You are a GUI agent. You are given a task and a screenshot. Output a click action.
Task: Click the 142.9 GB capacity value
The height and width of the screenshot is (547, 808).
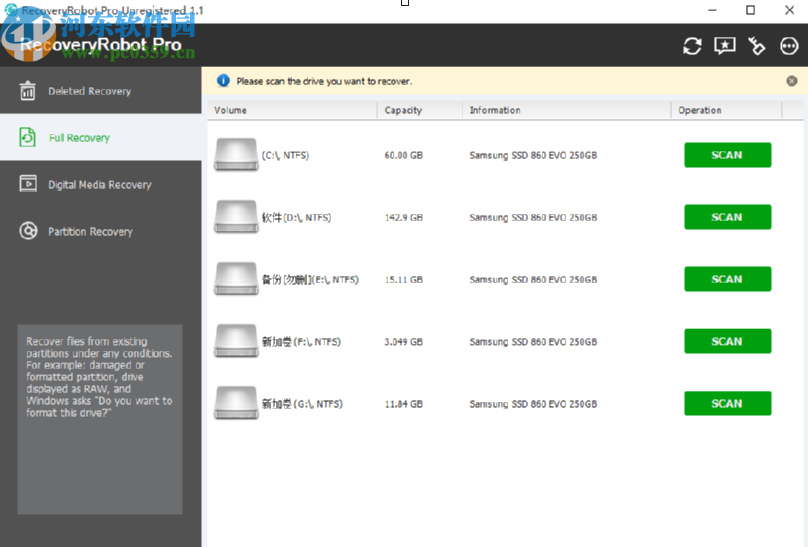(x=403, y=217)
